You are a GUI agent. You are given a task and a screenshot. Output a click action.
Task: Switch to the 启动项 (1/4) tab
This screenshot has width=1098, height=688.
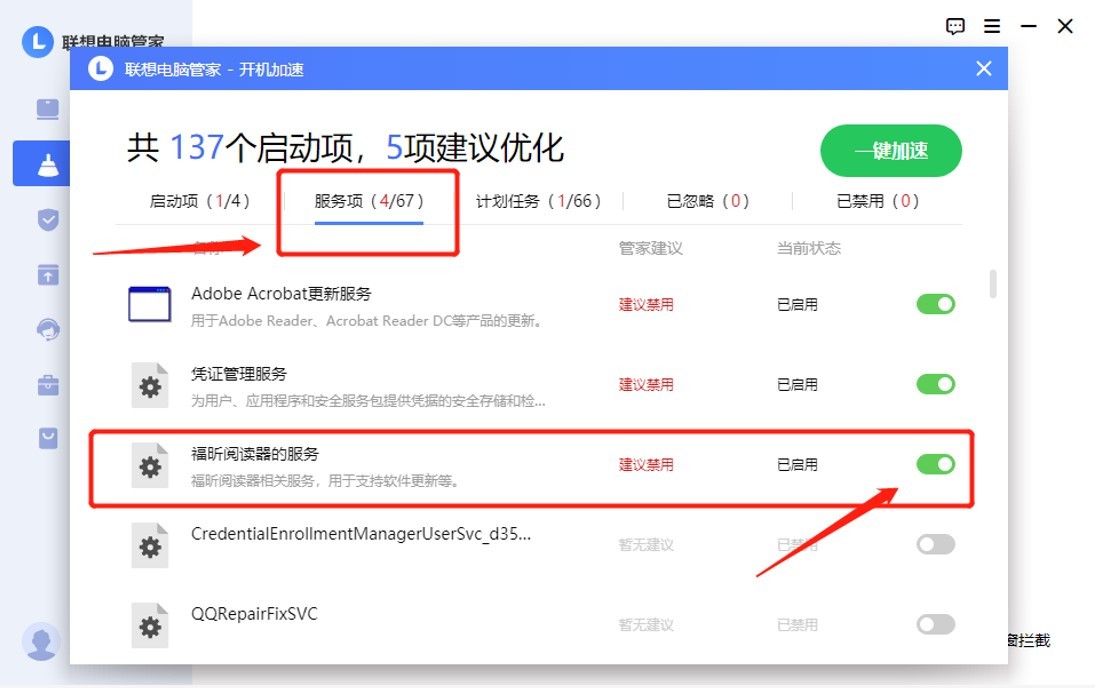pos(200,201)
